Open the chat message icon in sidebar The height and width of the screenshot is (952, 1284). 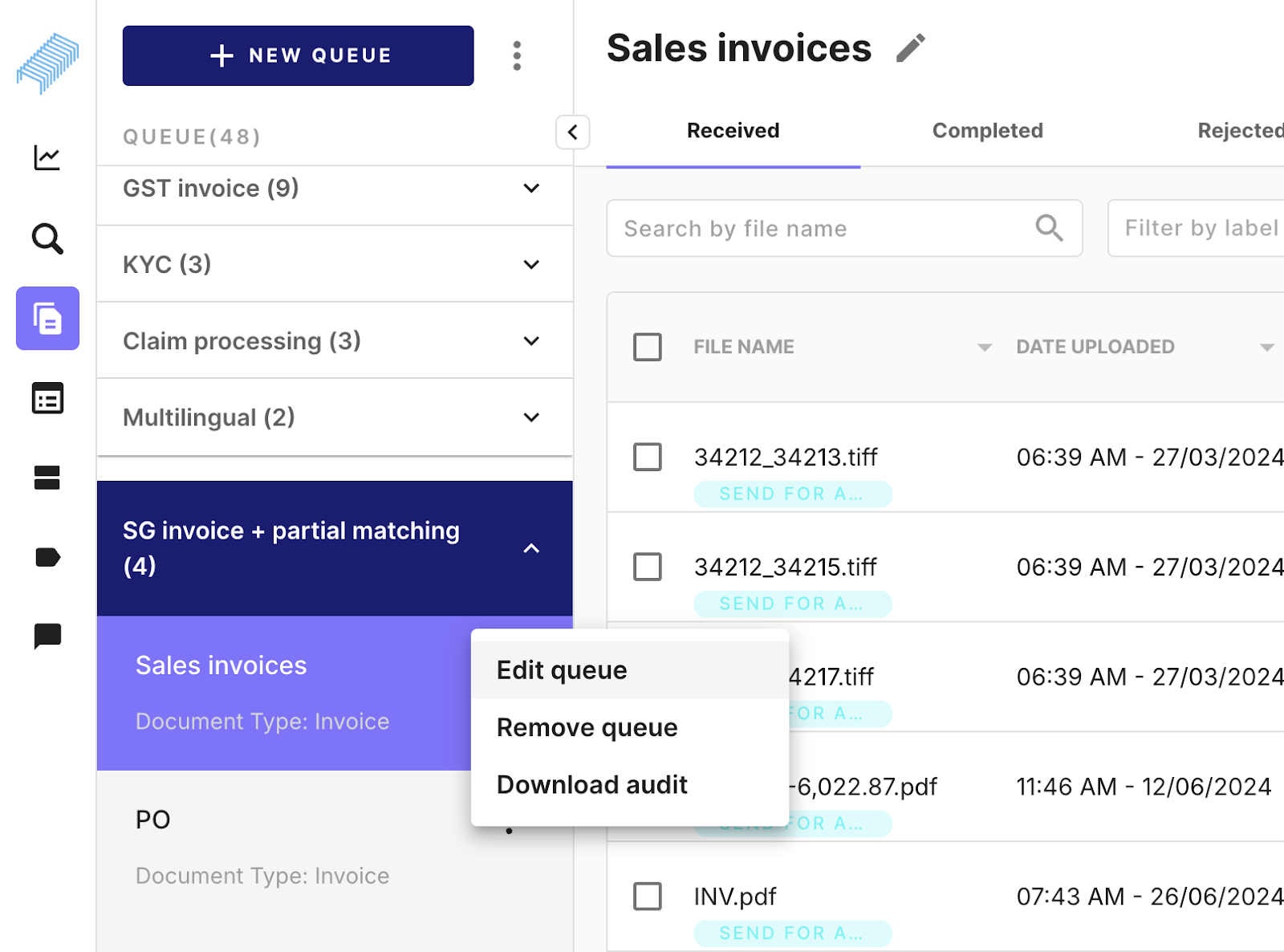click(x=47, y=636)
